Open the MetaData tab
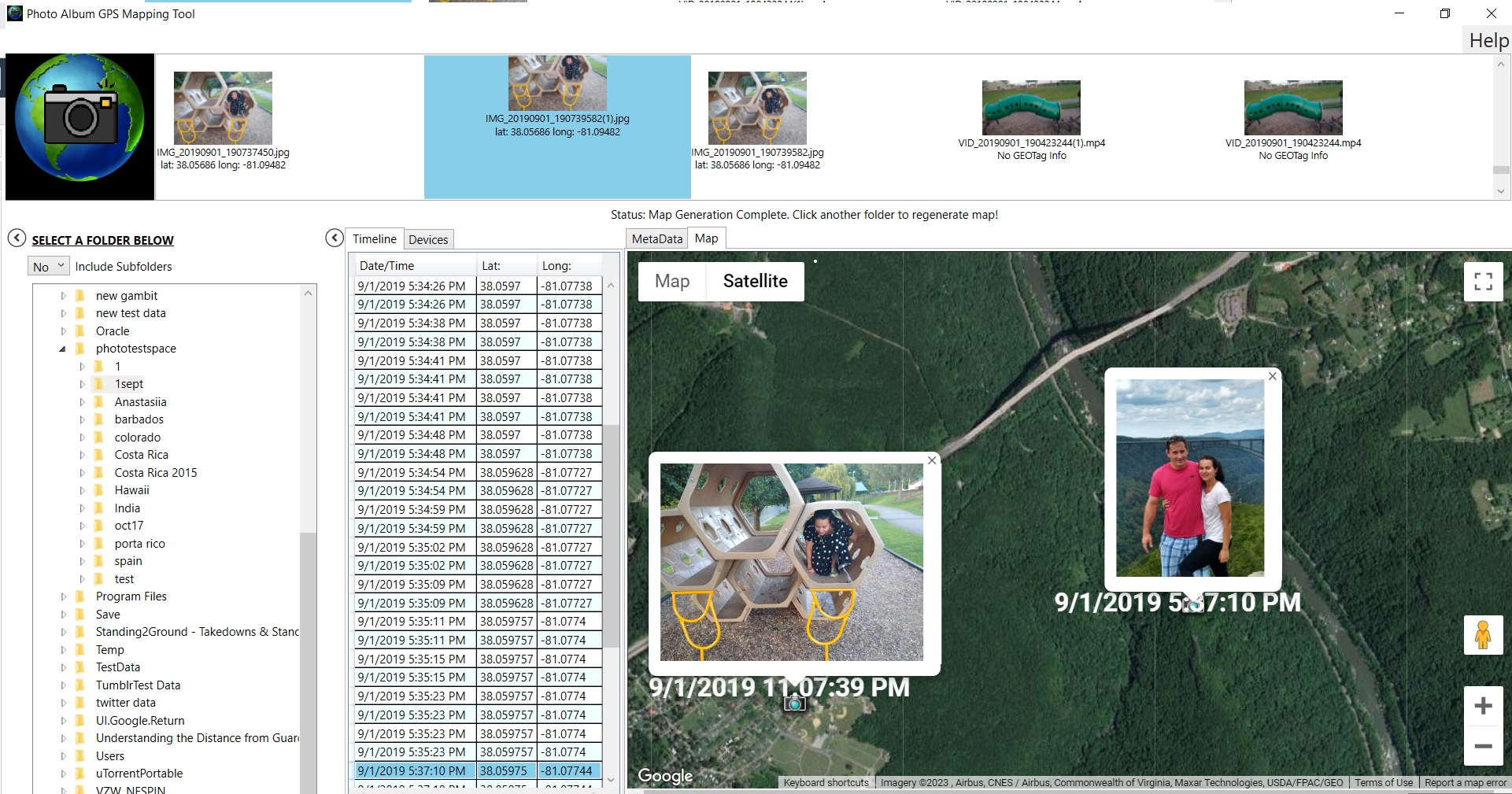Viewport: 1512px width, 794px height. pyautogui.click(x=657, y=239)
